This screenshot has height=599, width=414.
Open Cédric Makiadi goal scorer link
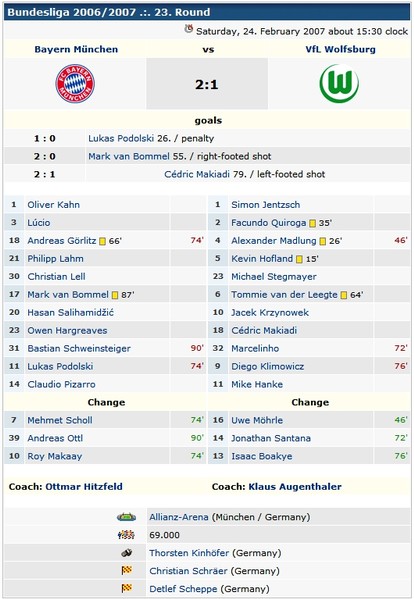point(197,174)
